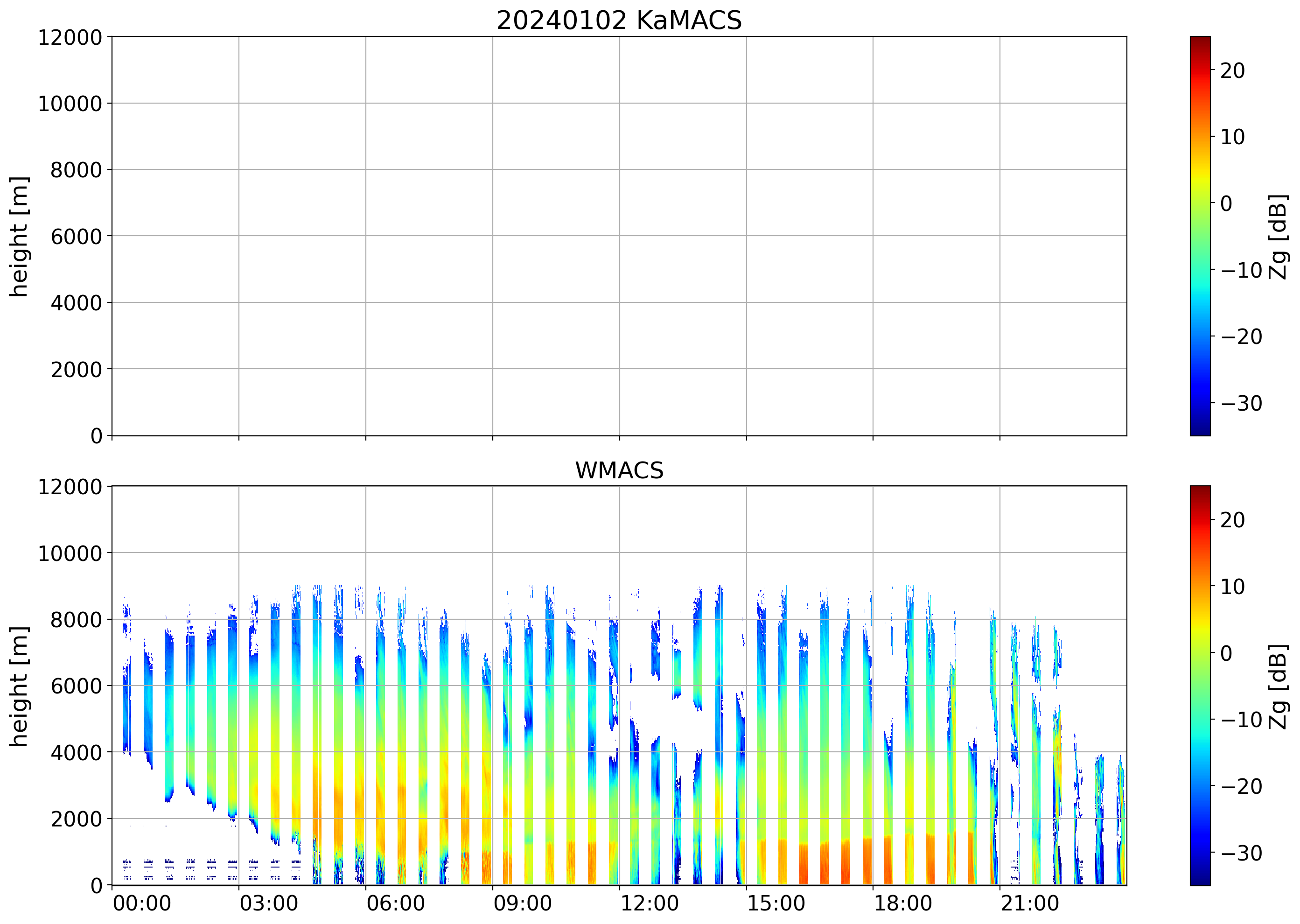The image size is (1300, 924).
Task: Click the 20 label on the top colorbar
Action: pyautogui.click(x=1232, y=70)
